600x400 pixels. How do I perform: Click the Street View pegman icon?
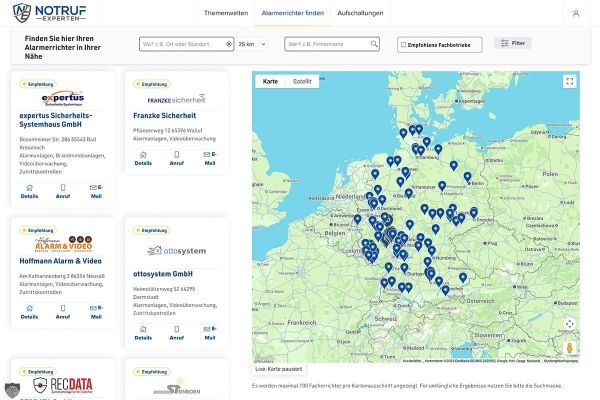(569, 346)
